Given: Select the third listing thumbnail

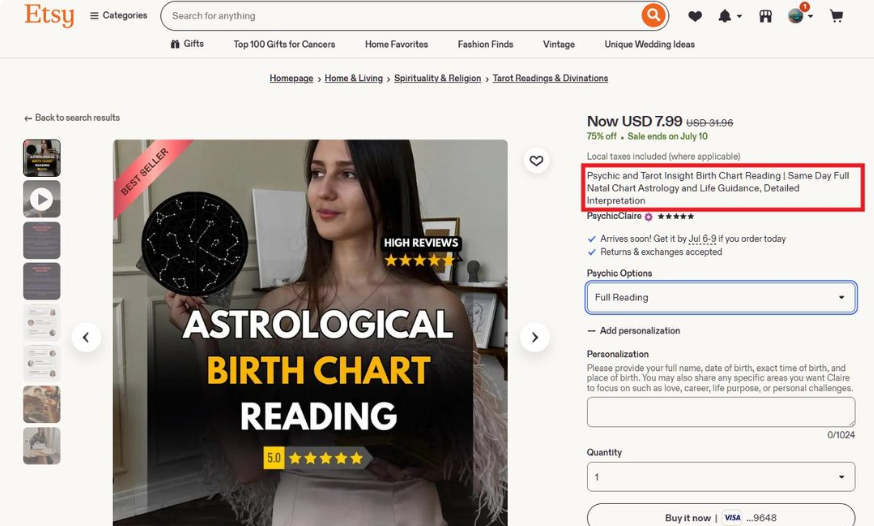Looking at the screenshot, I should [42, 240].
